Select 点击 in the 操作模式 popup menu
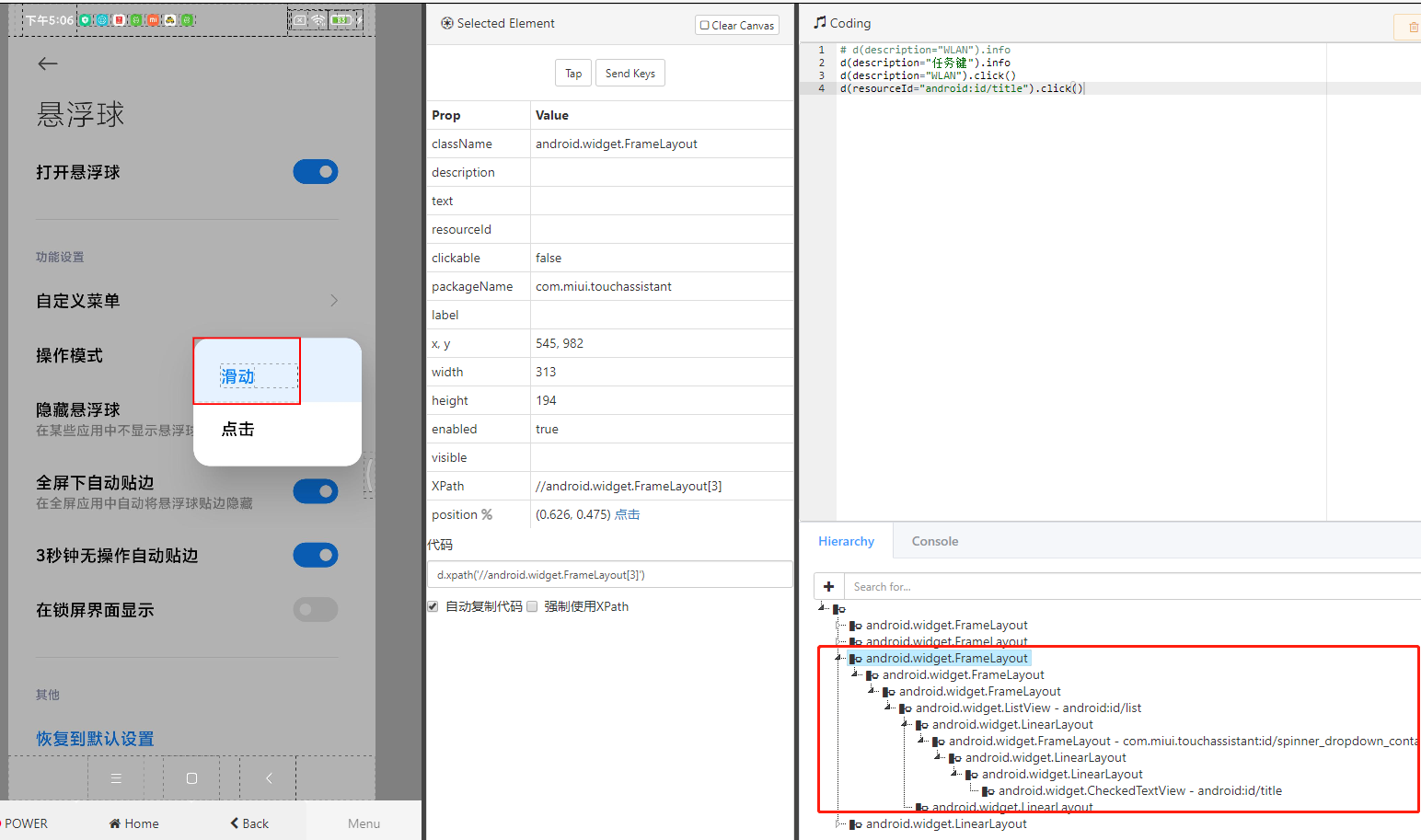The image size is (1421, 840). coord(237,429)
